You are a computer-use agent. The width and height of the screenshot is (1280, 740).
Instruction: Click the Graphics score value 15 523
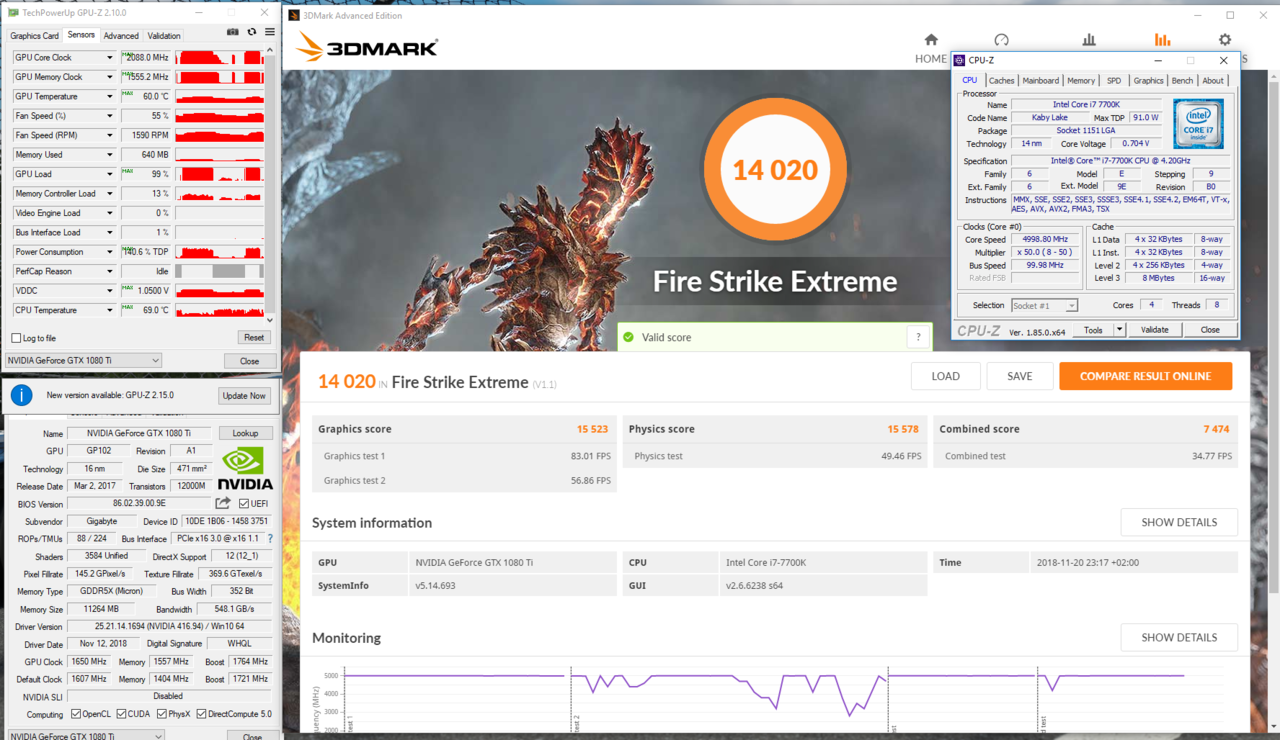coord(592,429)
